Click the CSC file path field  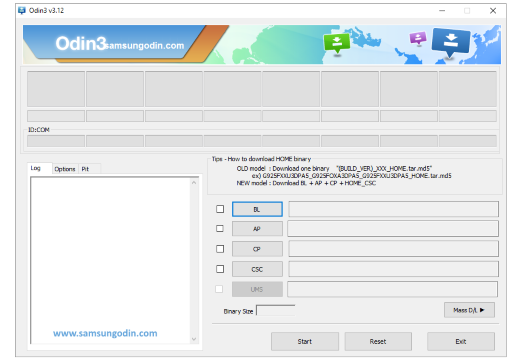click(393, 269)
